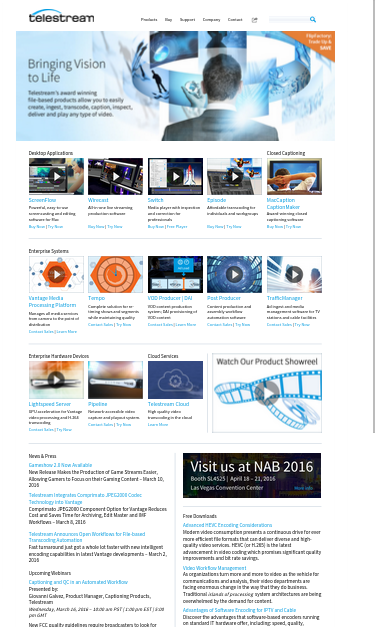
Task: Click the Telestream logo
Action: click(x=61, y=17)
